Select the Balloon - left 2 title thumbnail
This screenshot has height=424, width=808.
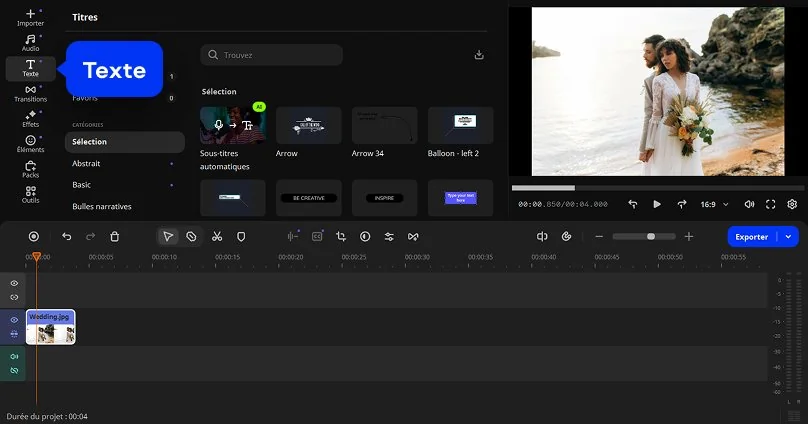[x=460, y=126]
